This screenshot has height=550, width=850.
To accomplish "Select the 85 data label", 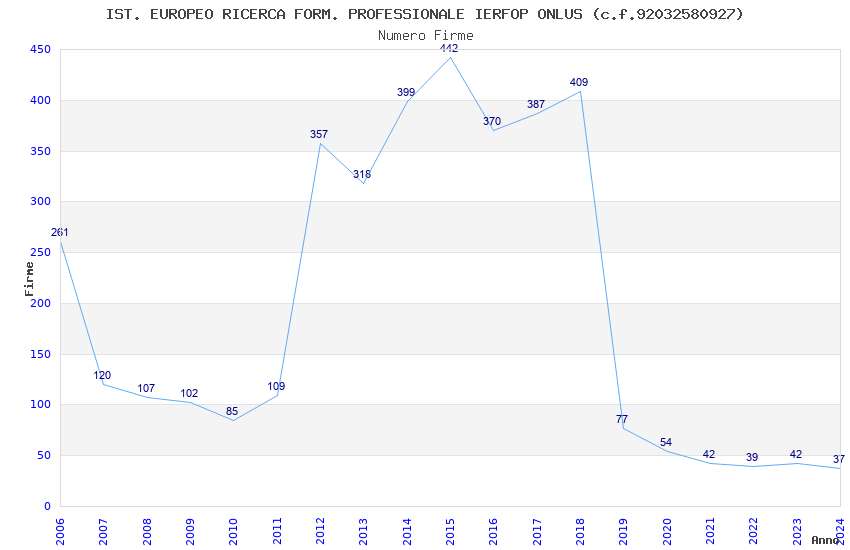I will point(232,411).
